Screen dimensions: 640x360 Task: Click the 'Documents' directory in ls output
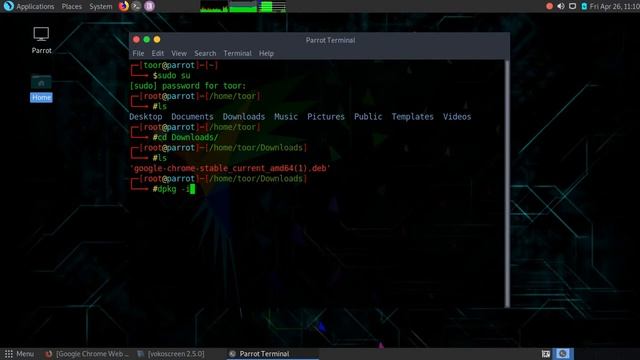click(192, 117)
